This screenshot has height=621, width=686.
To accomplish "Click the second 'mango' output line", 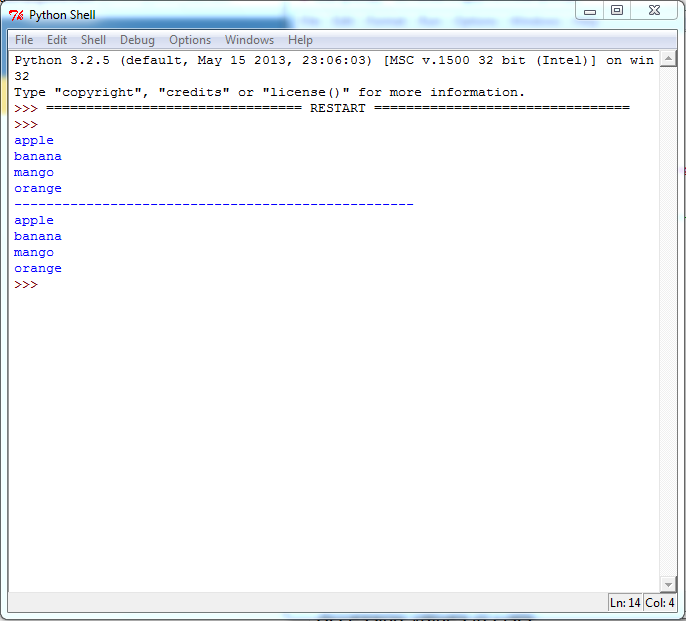I will tap(34, 253).
